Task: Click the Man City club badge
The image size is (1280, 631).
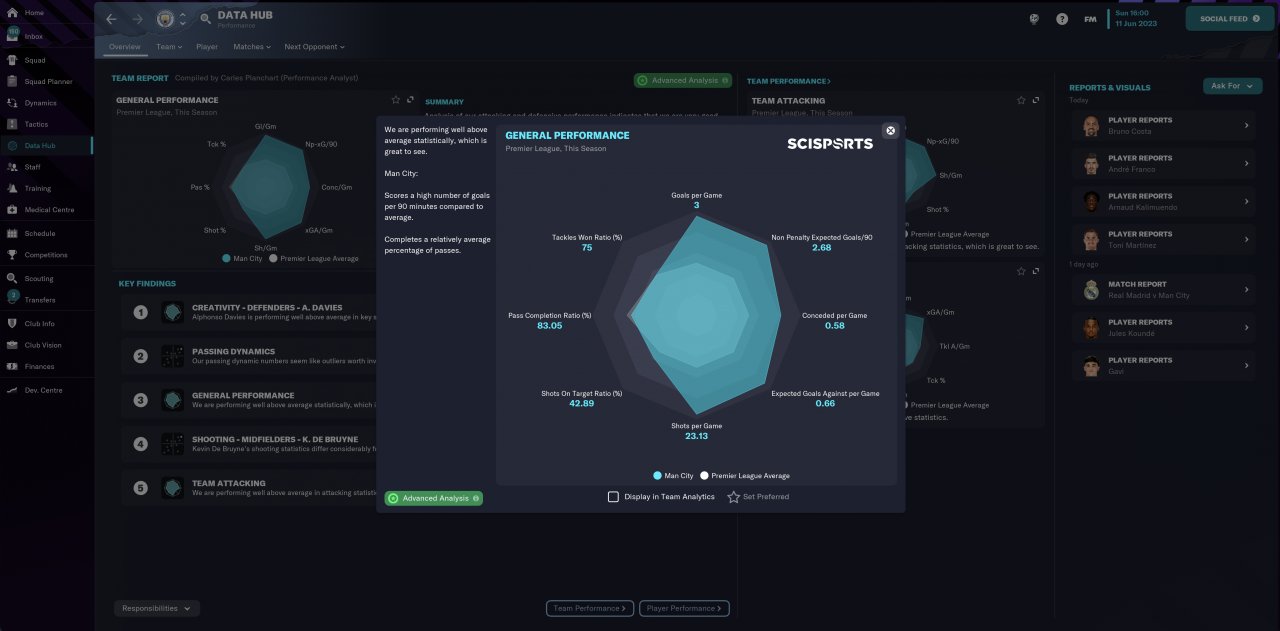Action: tap(165, 19)
